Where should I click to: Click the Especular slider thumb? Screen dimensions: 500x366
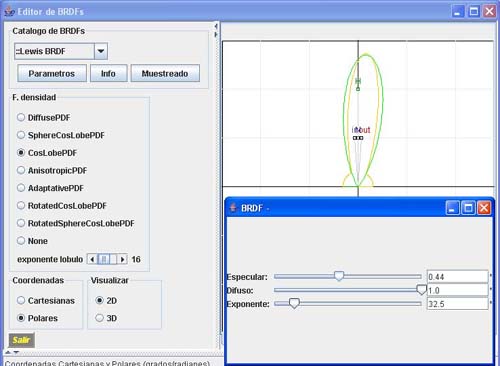[x=339, y=276]
